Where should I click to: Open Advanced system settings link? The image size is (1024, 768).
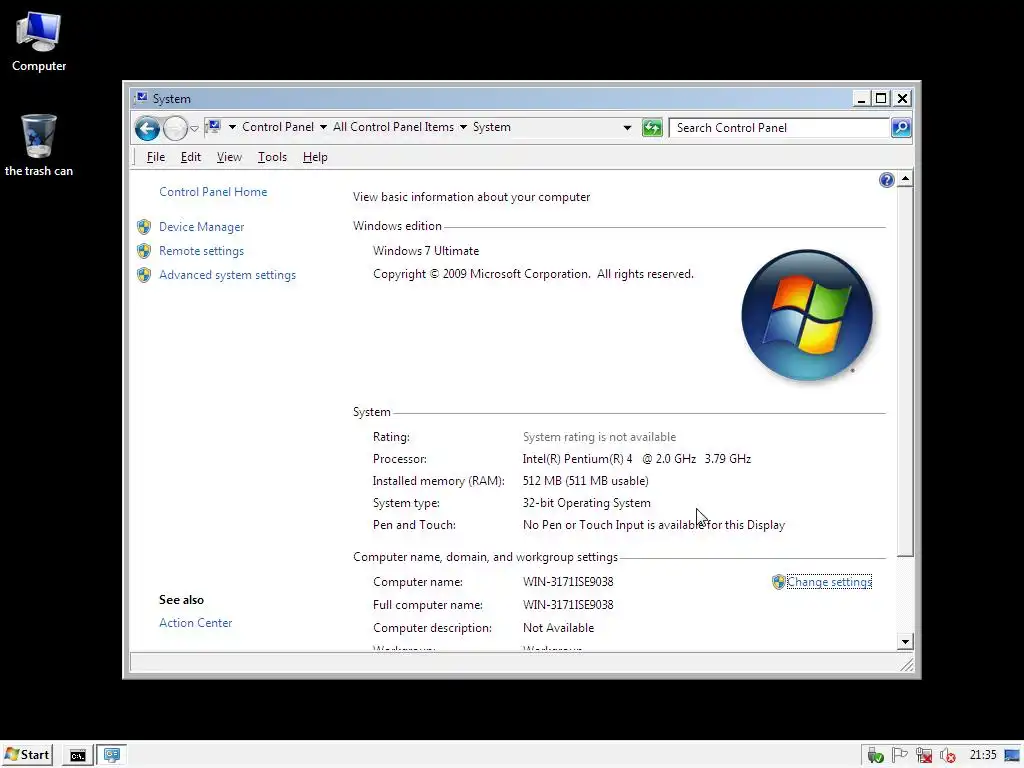(227, 275)
